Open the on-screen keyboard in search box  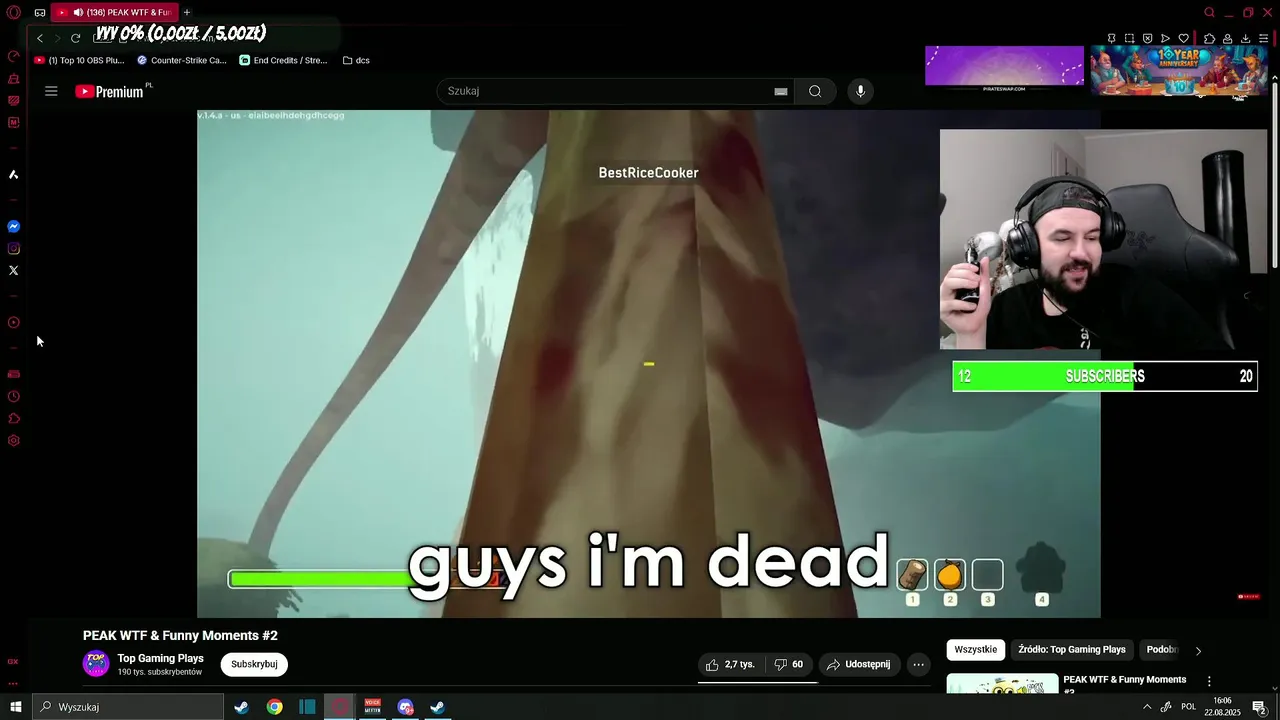point(781,91)
